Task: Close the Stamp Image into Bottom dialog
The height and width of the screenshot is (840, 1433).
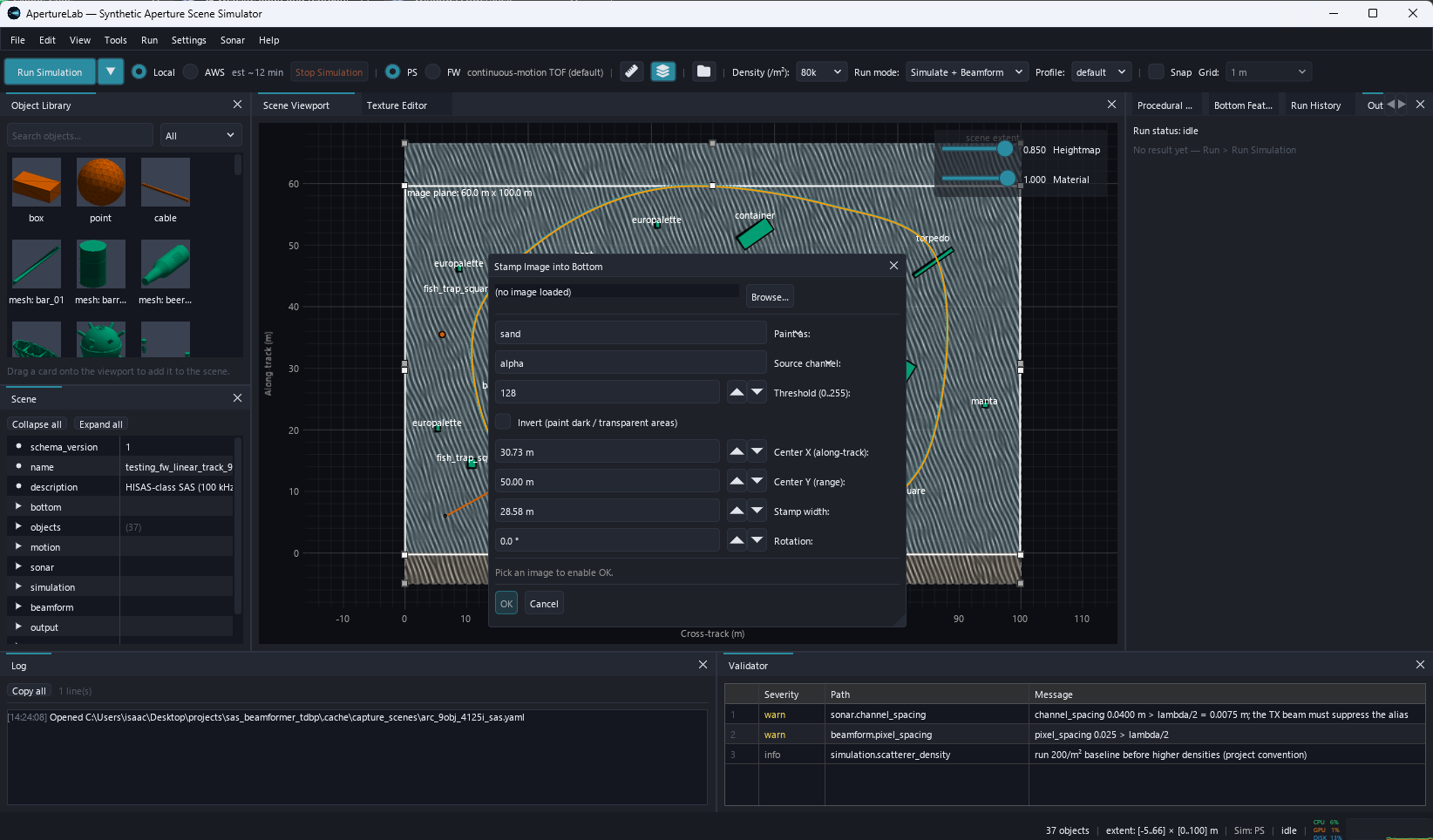Action: click(x=893, y=266)
